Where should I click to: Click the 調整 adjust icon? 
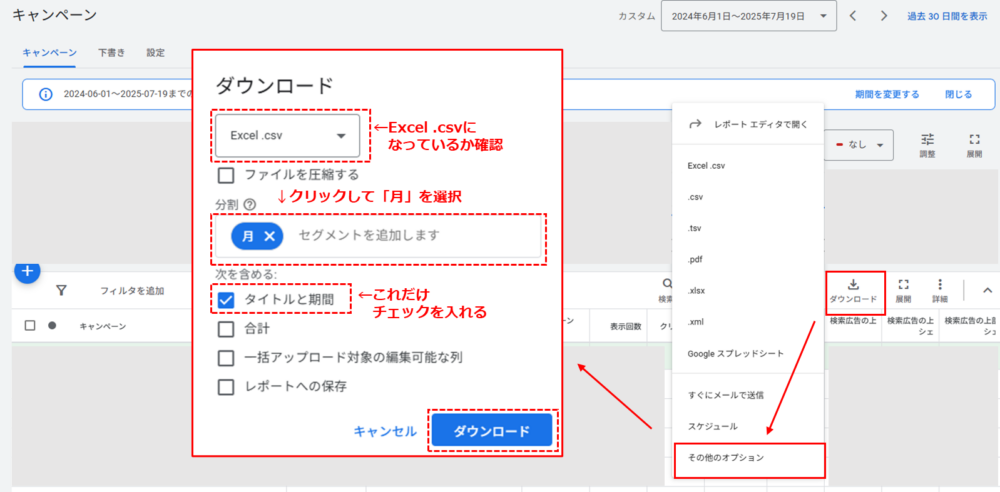coord(927,140)
